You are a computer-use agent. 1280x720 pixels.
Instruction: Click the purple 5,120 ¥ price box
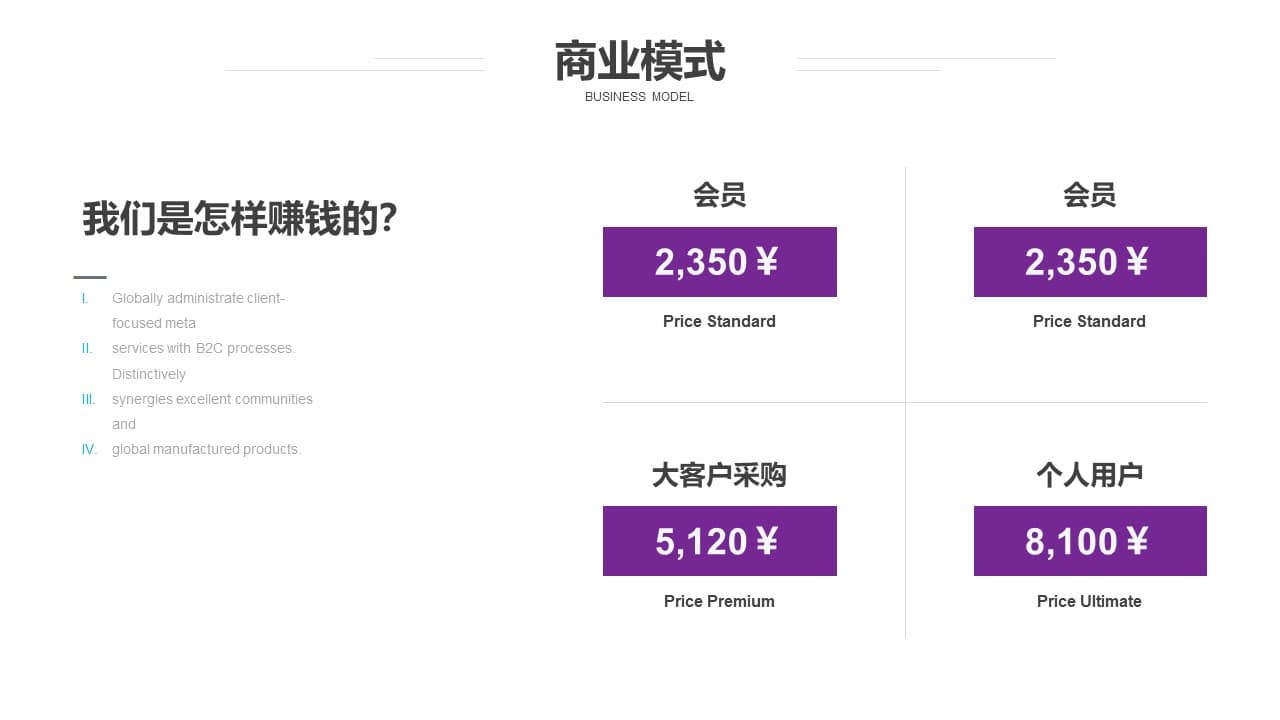click(x=720, y=541)
